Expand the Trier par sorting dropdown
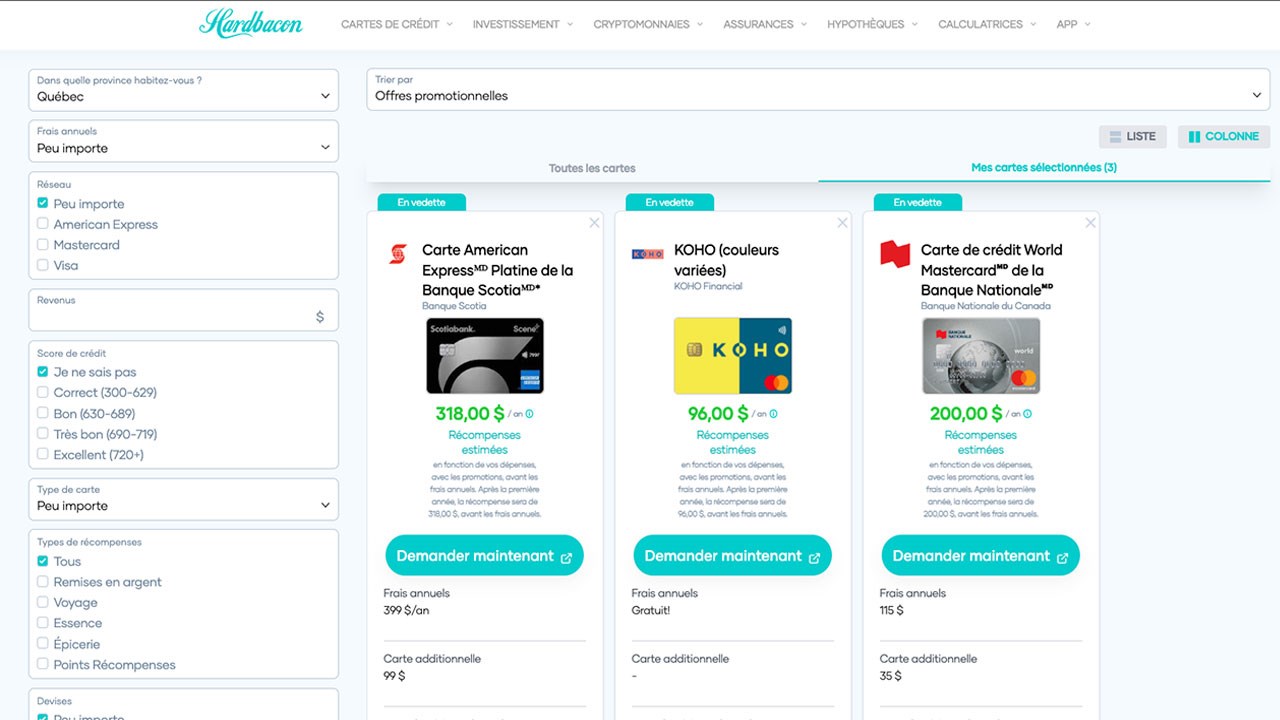 pos(818,89)
